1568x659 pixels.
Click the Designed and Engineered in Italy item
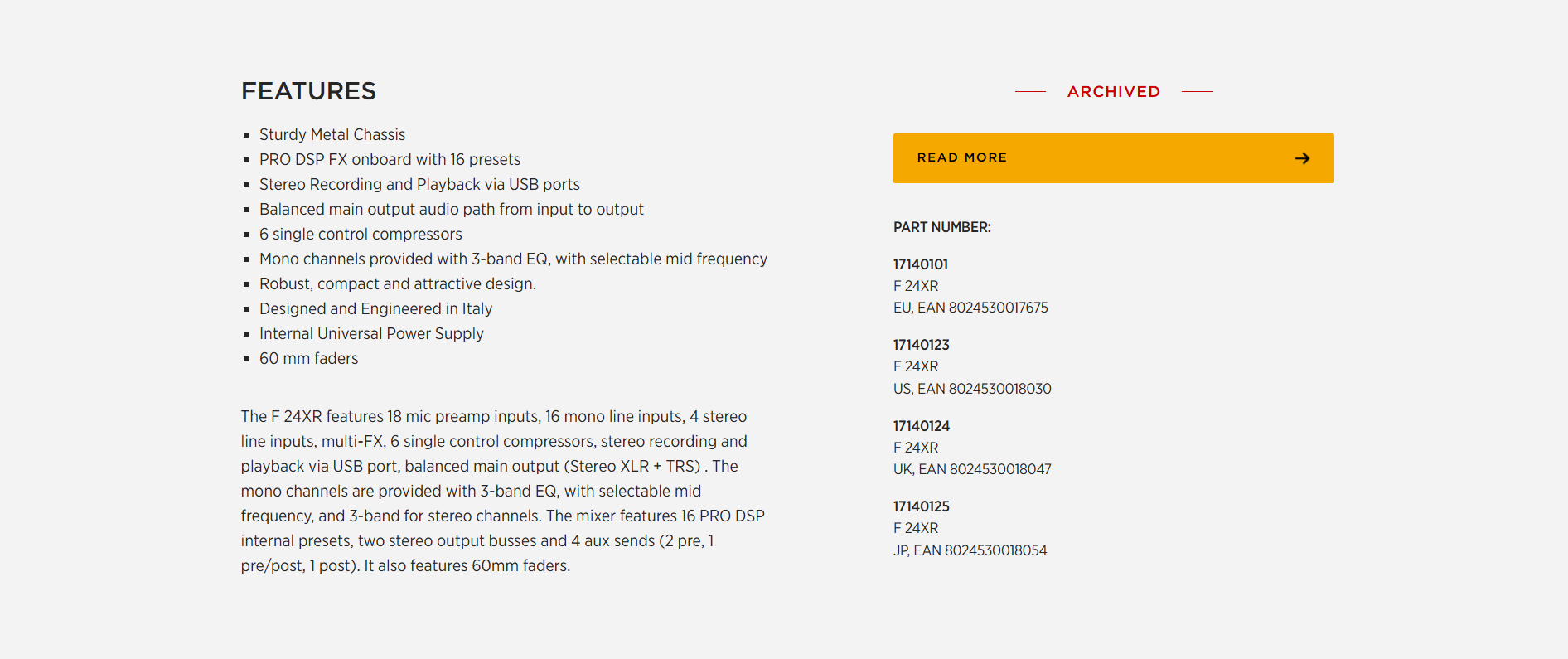(x=375, y=308)
